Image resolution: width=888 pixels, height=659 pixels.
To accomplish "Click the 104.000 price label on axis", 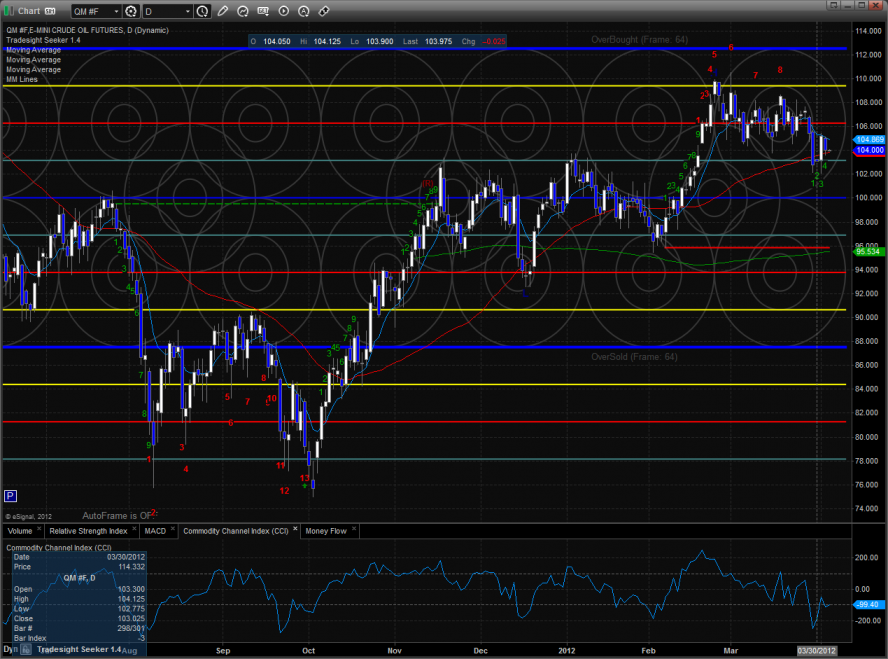I will [868, 150].
